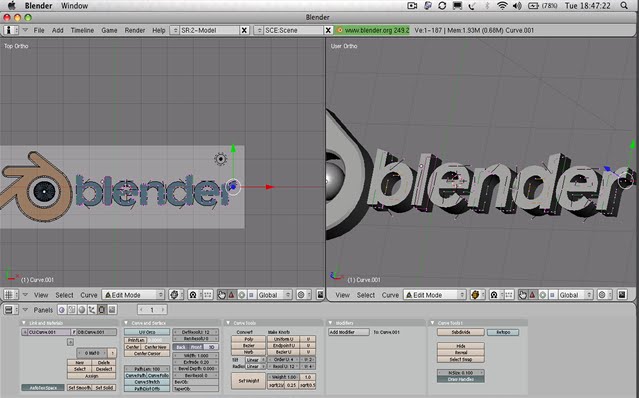Open the Editing context button in Panels header
The image size is (639, 398).
(102, 310)
